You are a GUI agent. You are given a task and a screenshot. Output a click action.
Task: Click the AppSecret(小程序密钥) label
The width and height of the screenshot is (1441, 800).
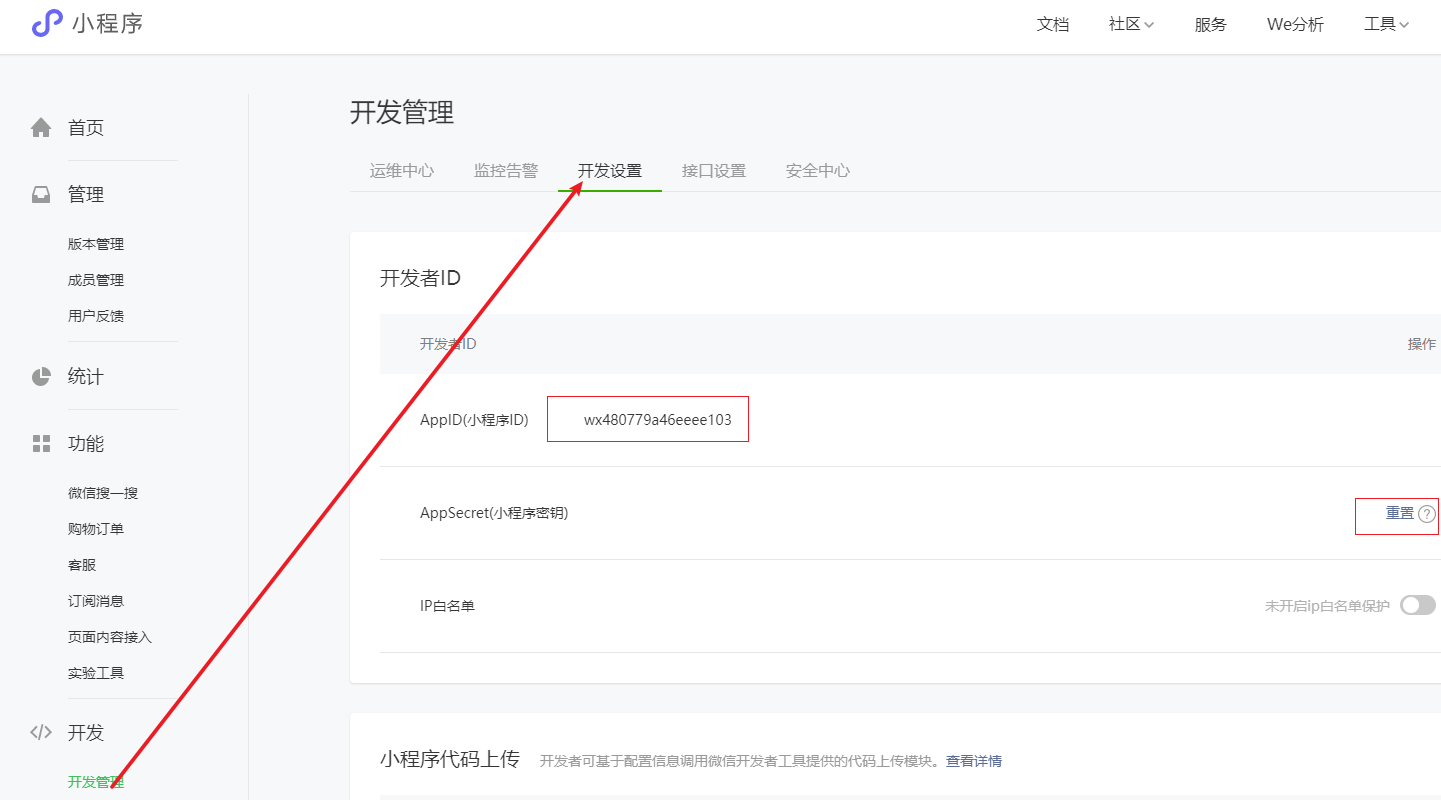(494, 513)
